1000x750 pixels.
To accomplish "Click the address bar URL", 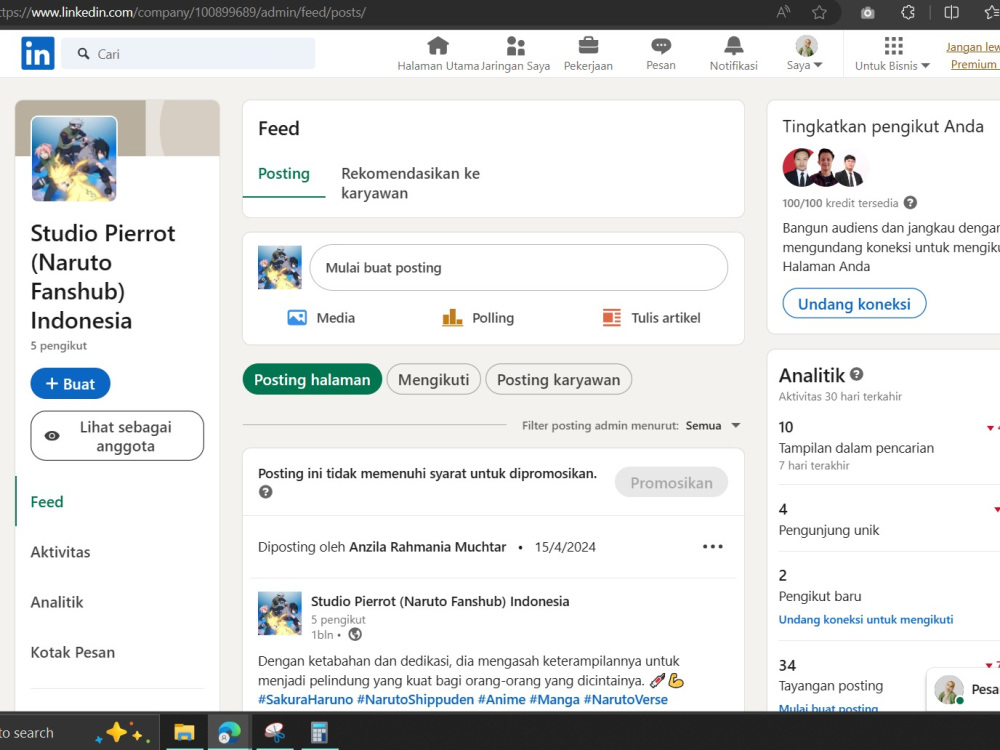I will 185,12.
